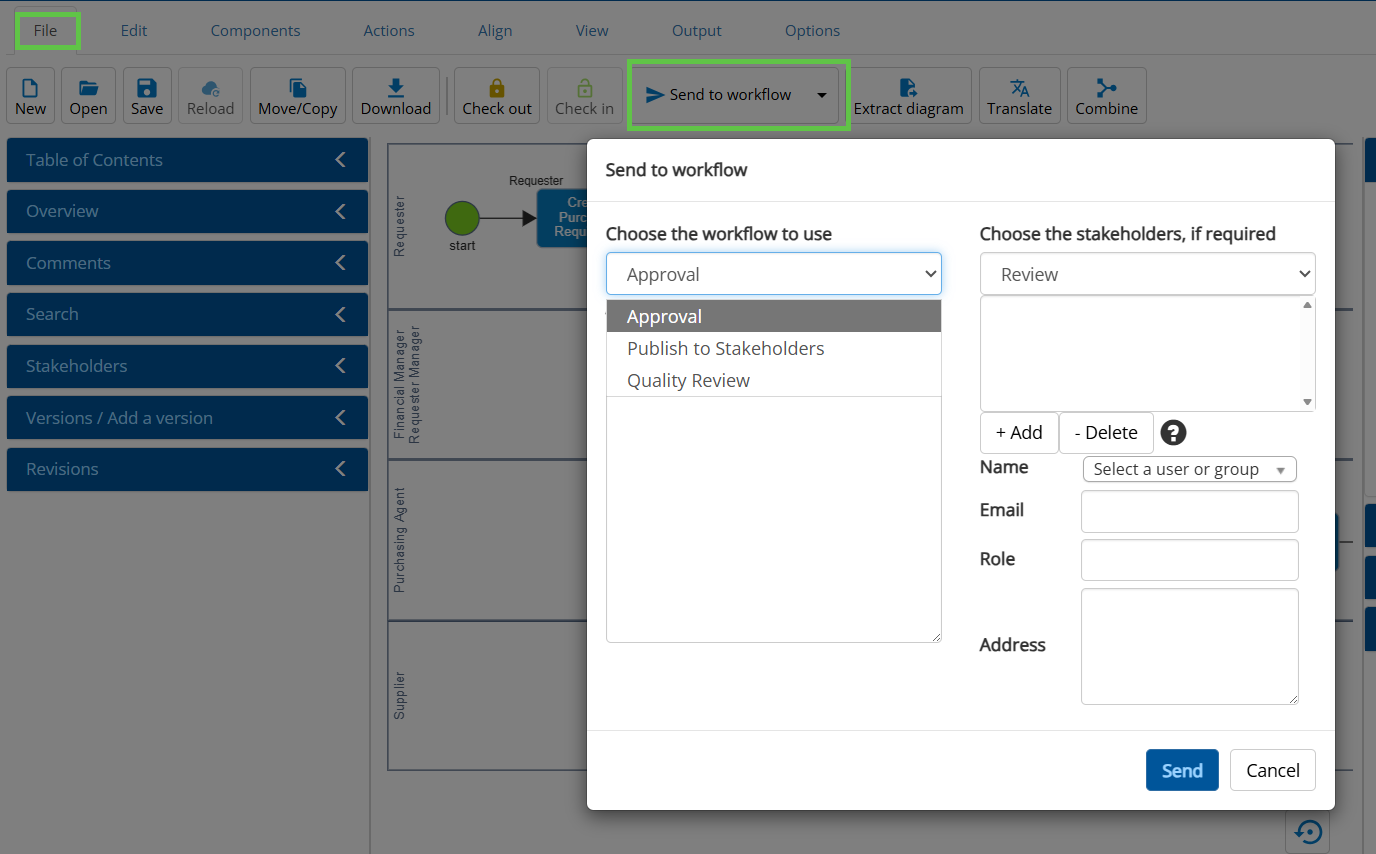This screenshot has height=854, width=1376.
Task: Click into the Email input field
Action: click(1189, 511)
